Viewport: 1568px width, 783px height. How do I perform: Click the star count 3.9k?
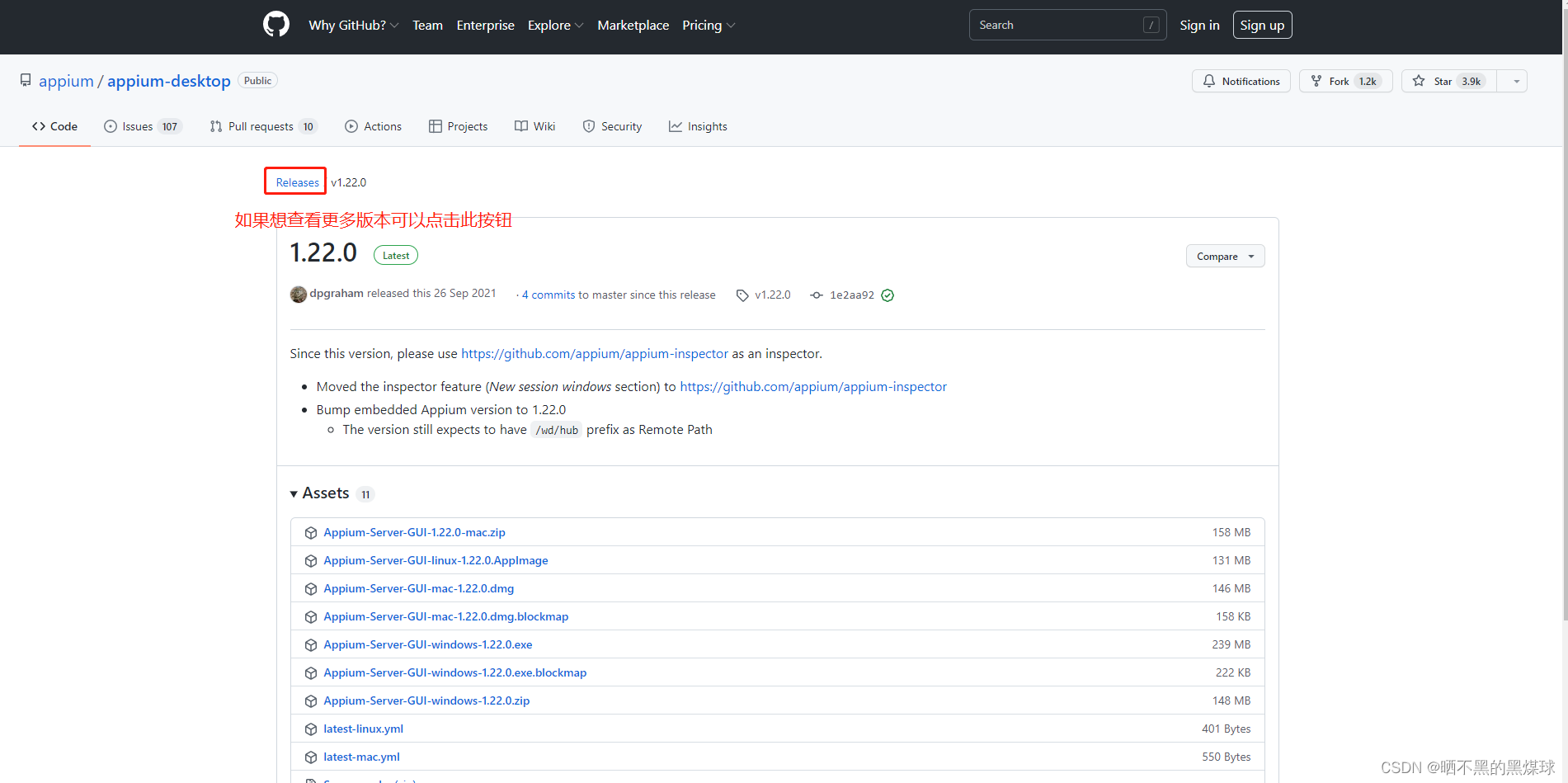[x=1471, y=81]
